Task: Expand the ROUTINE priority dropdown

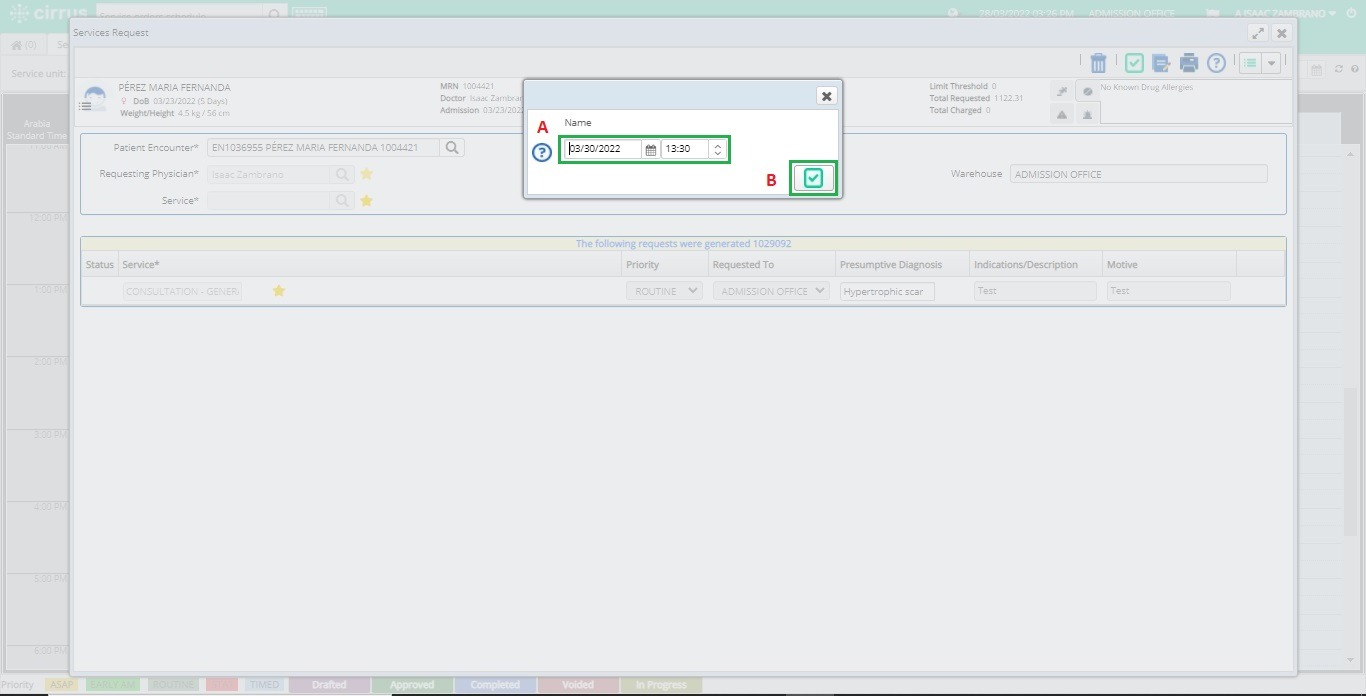Action: [664, 291]
